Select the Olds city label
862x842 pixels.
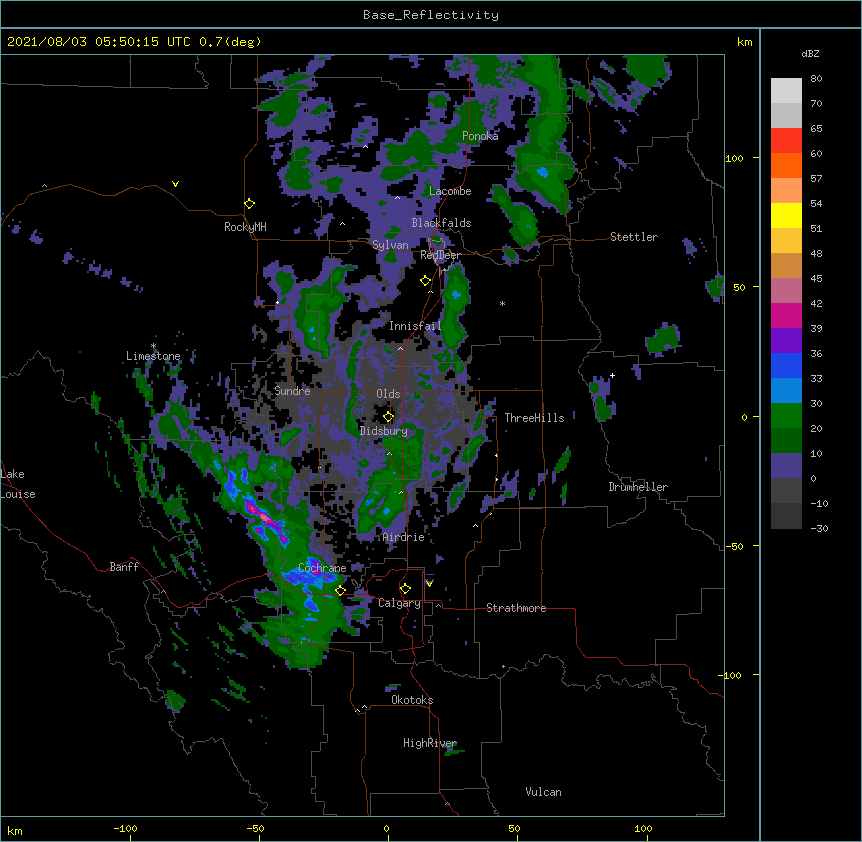pyautogui.click(x=388, y=394)
